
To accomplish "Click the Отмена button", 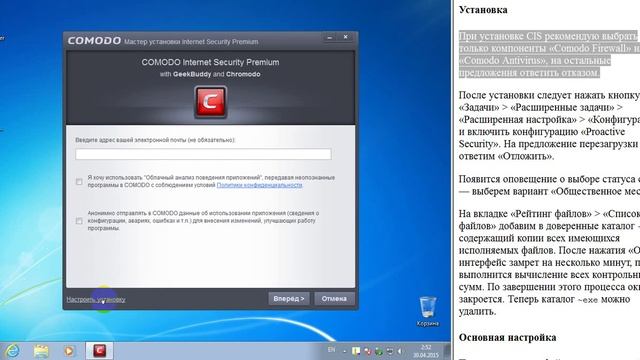I will pyautogui.click(x=334, y=298).
